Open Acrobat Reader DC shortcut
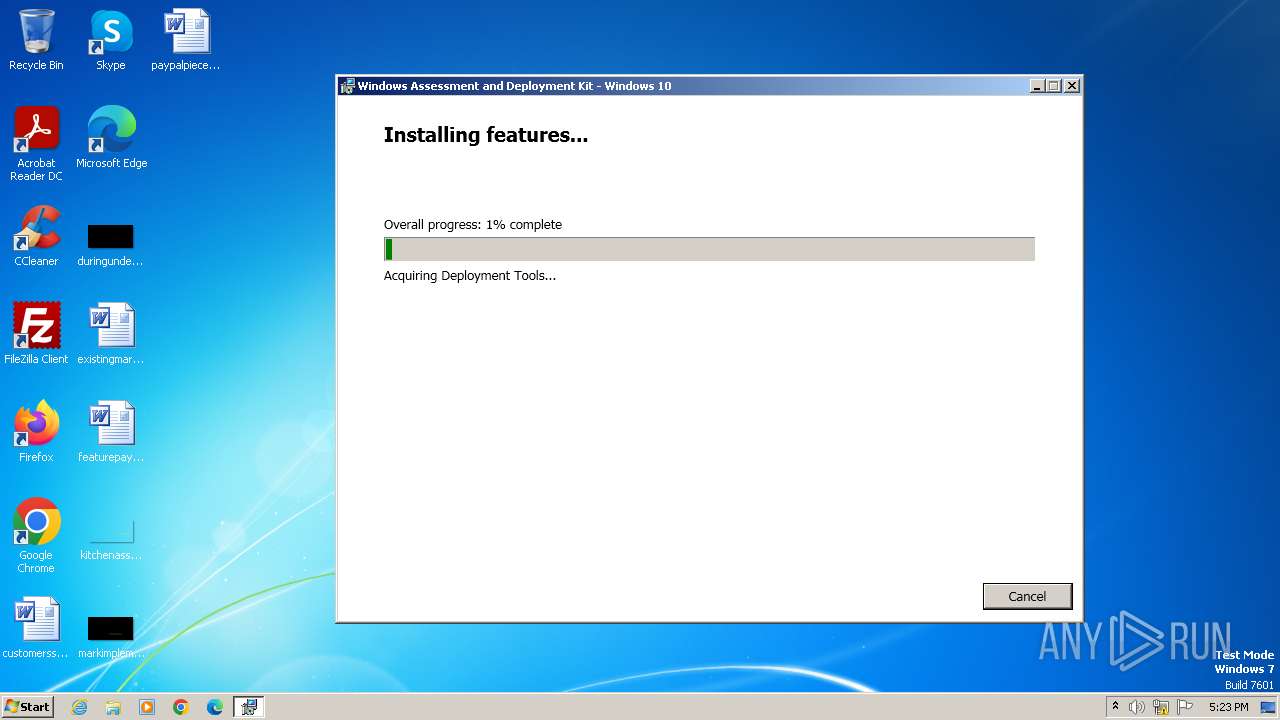Viewport: 1280px width, 720px height. pyautogui.click(x=36, y=144)
